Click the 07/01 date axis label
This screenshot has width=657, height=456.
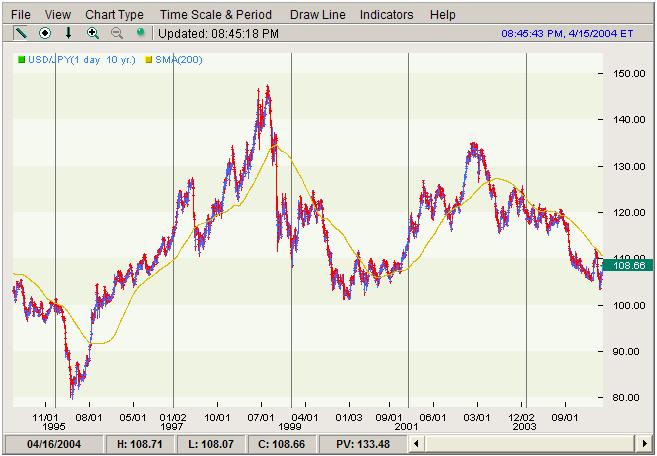point(261,417)
